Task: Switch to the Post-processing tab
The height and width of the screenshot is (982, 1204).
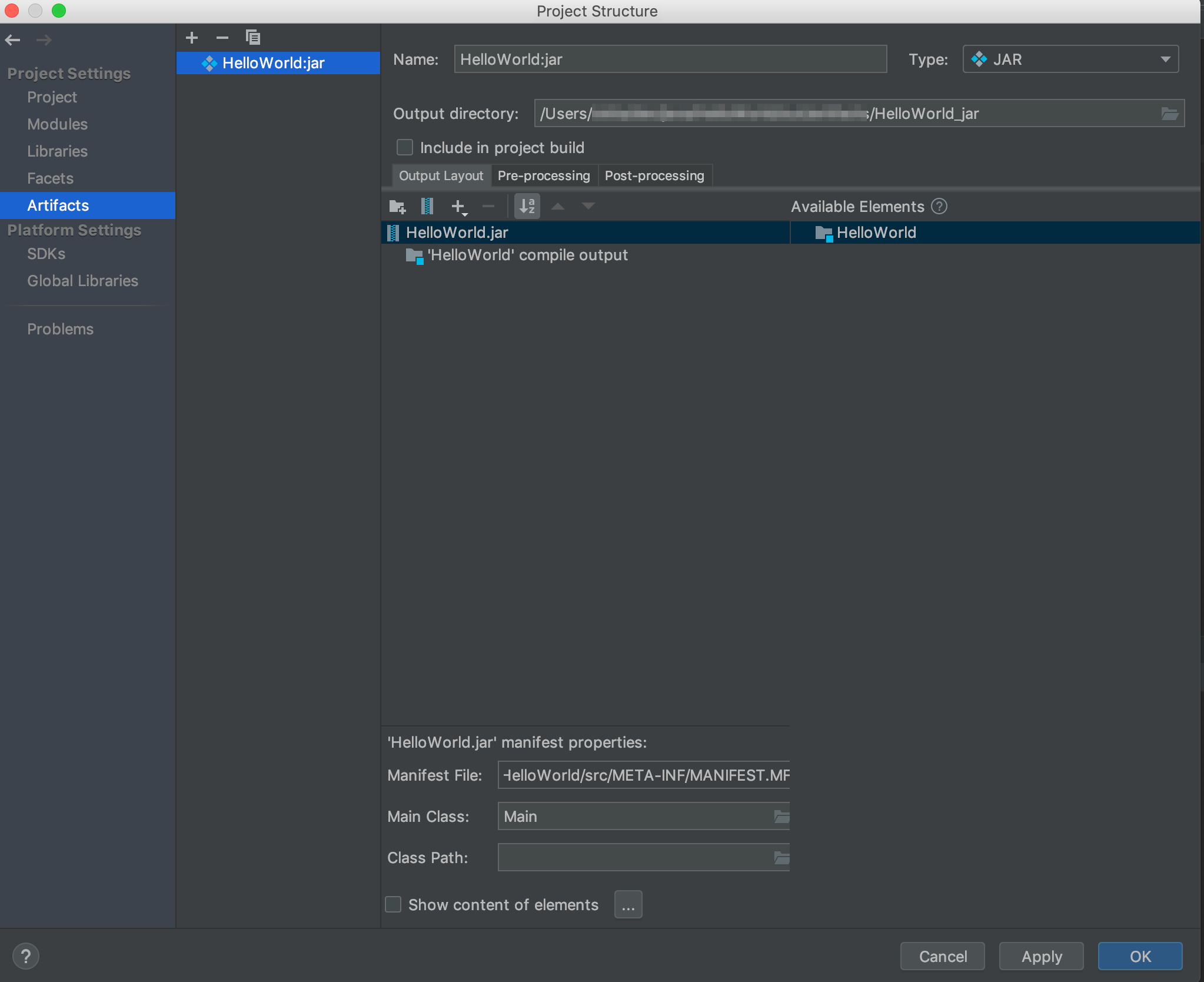Action: (654, 175)
